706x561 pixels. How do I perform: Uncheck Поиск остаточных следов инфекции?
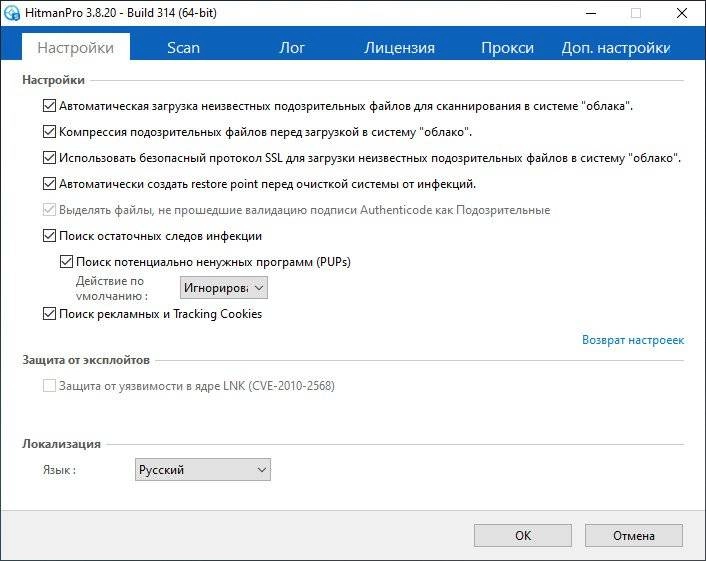(49, 236)
